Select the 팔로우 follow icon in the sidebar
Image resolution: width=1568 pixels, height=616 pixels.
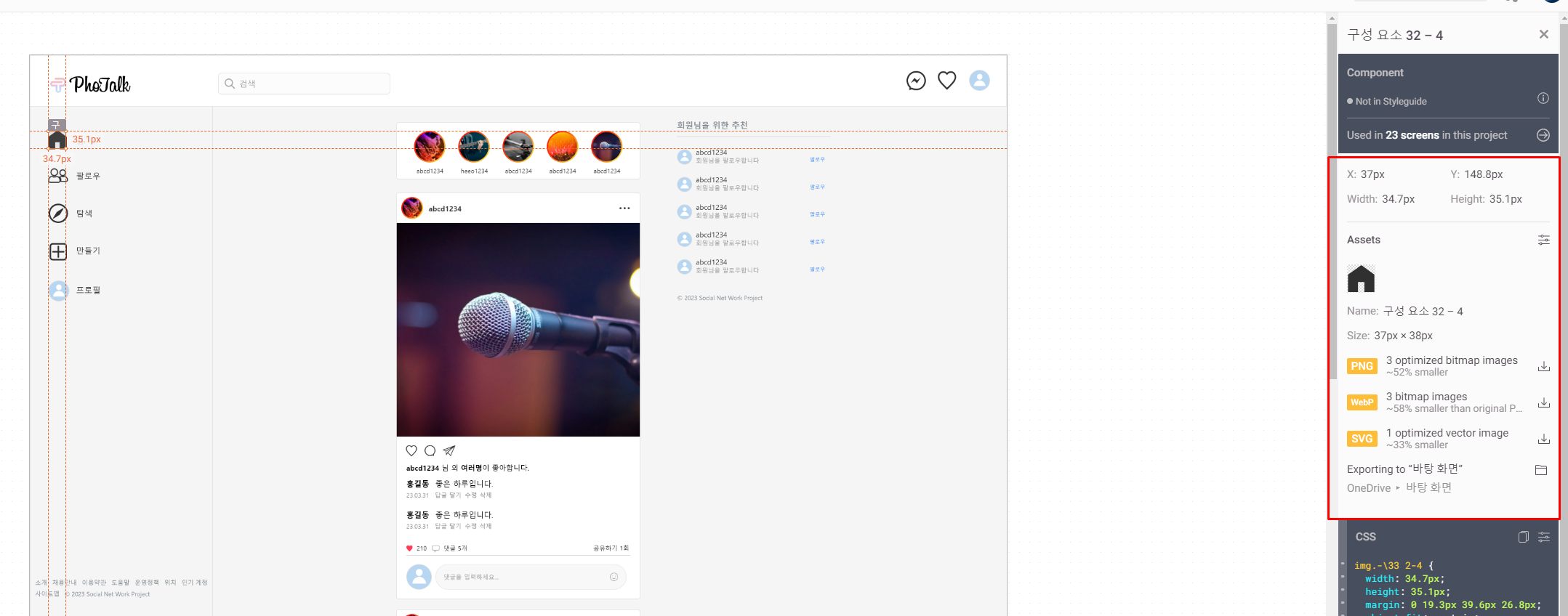click(x=58, y=176)
